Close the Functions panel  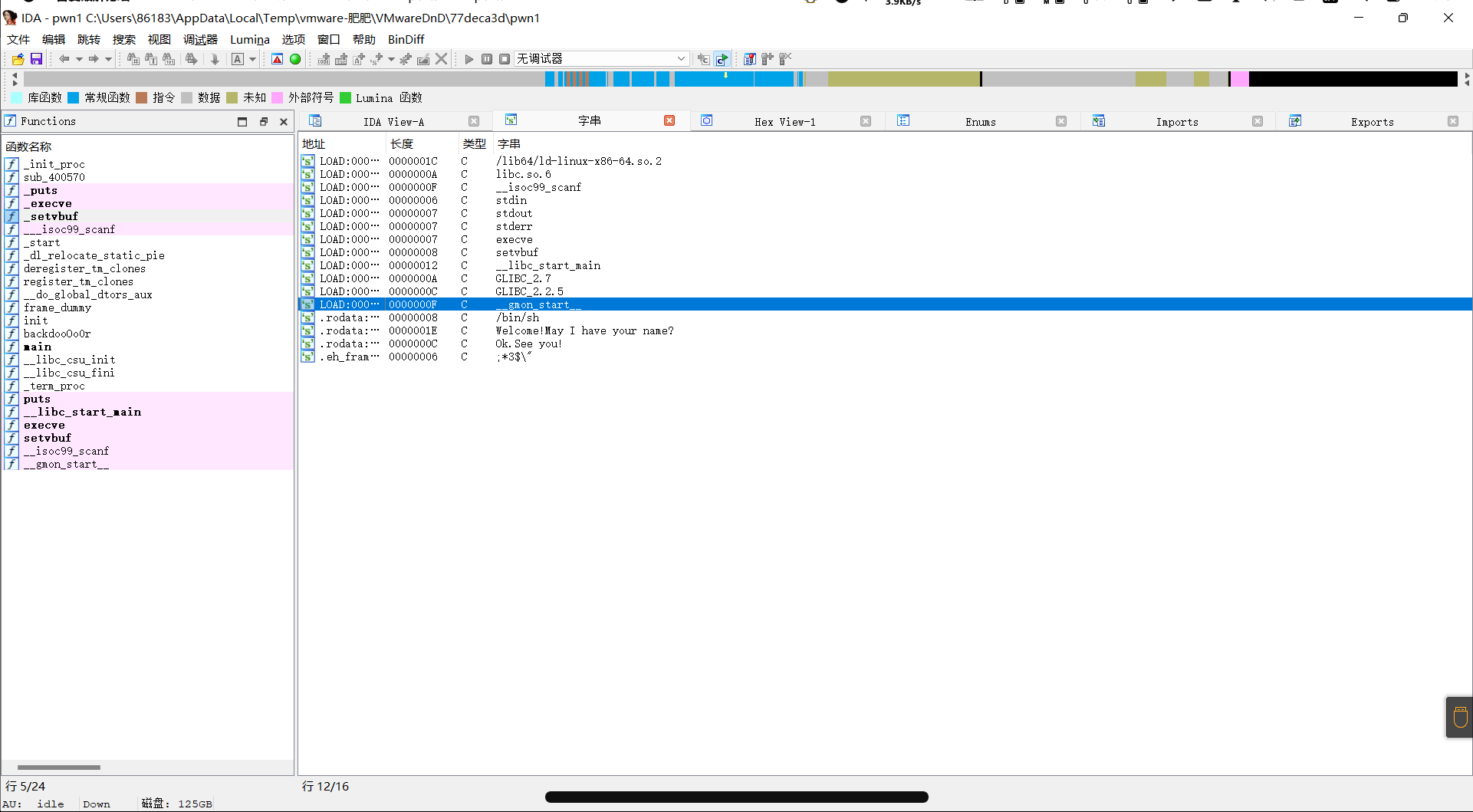point(284,121)
